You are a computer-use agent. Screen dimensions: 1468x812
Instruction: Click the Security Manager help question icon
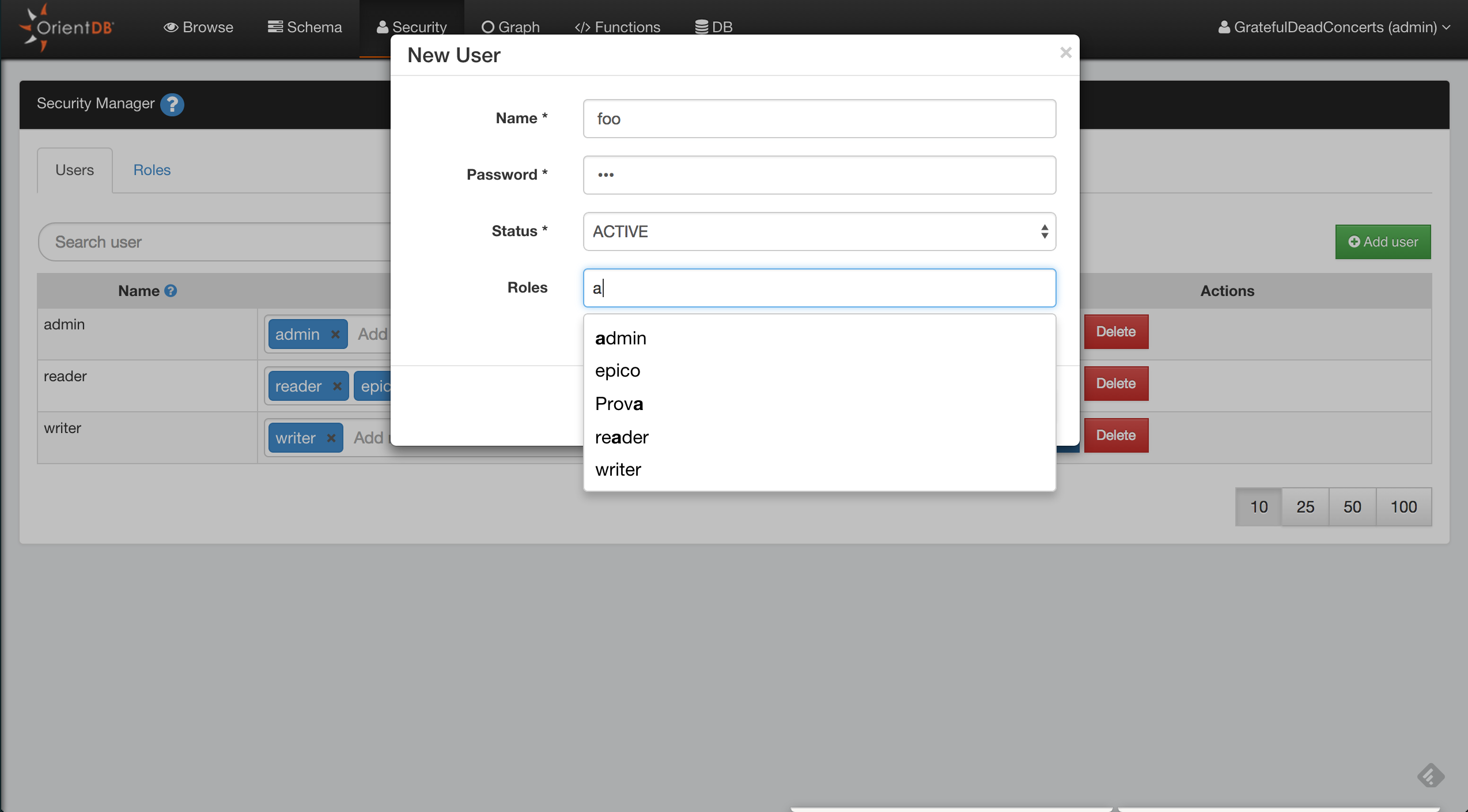[x=172, y=104]
